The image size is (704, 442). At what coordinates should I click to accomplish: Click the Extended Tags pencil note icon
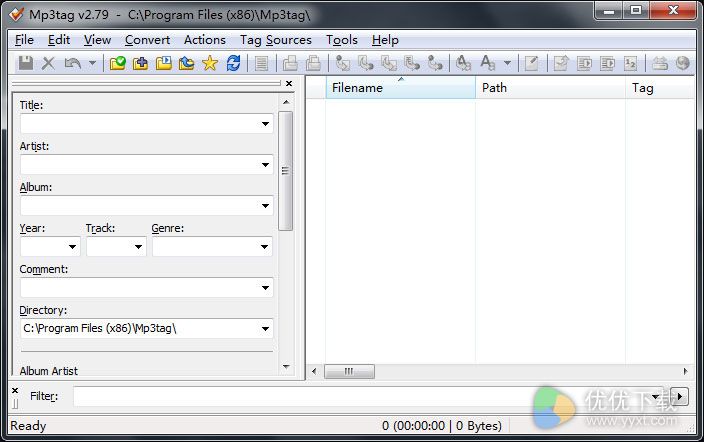pos(532,63)
